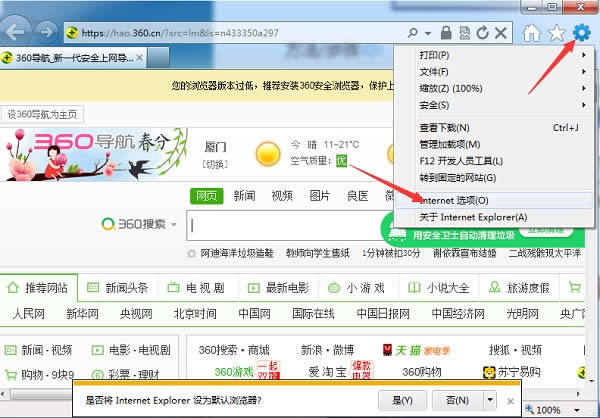This screenshot has height=418, width=600.
Task: Switch to 小游戏 category tab
Action: pyautogui.click(x=357, y=287)
